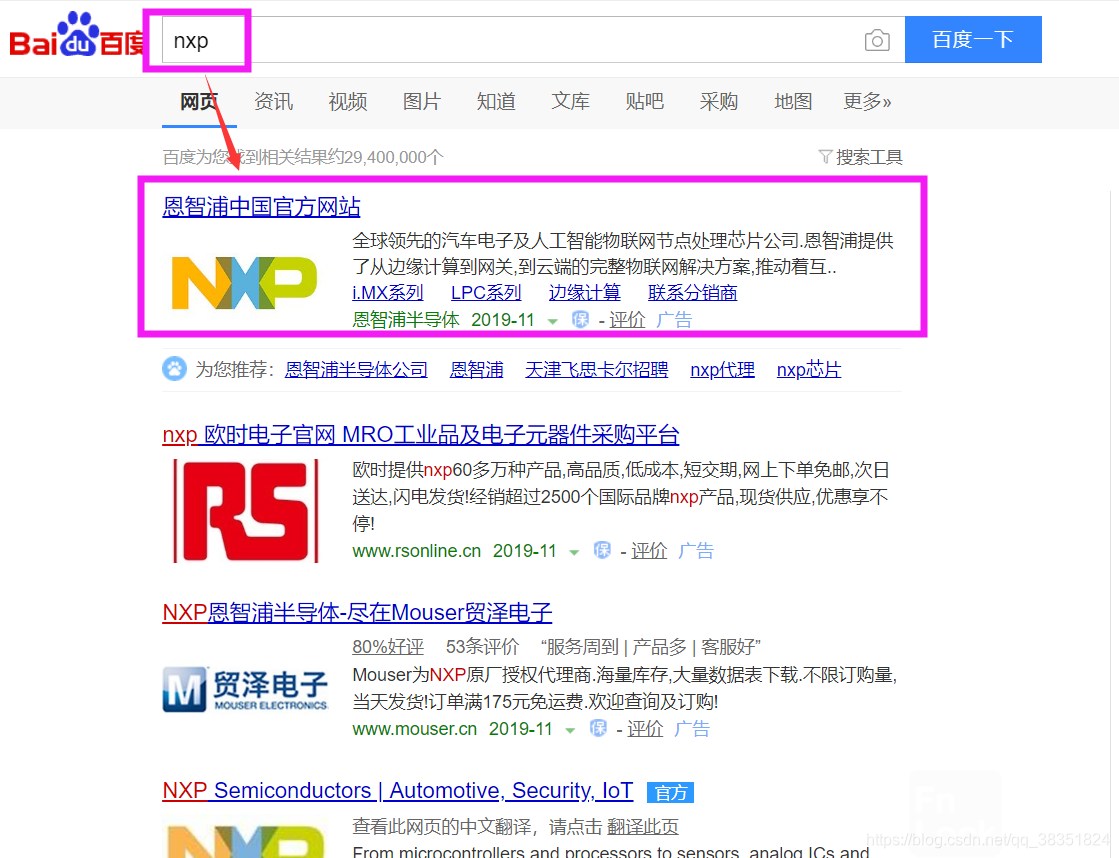
Task: Click recommended search 恩智浦
Action: tap(477, 370)
